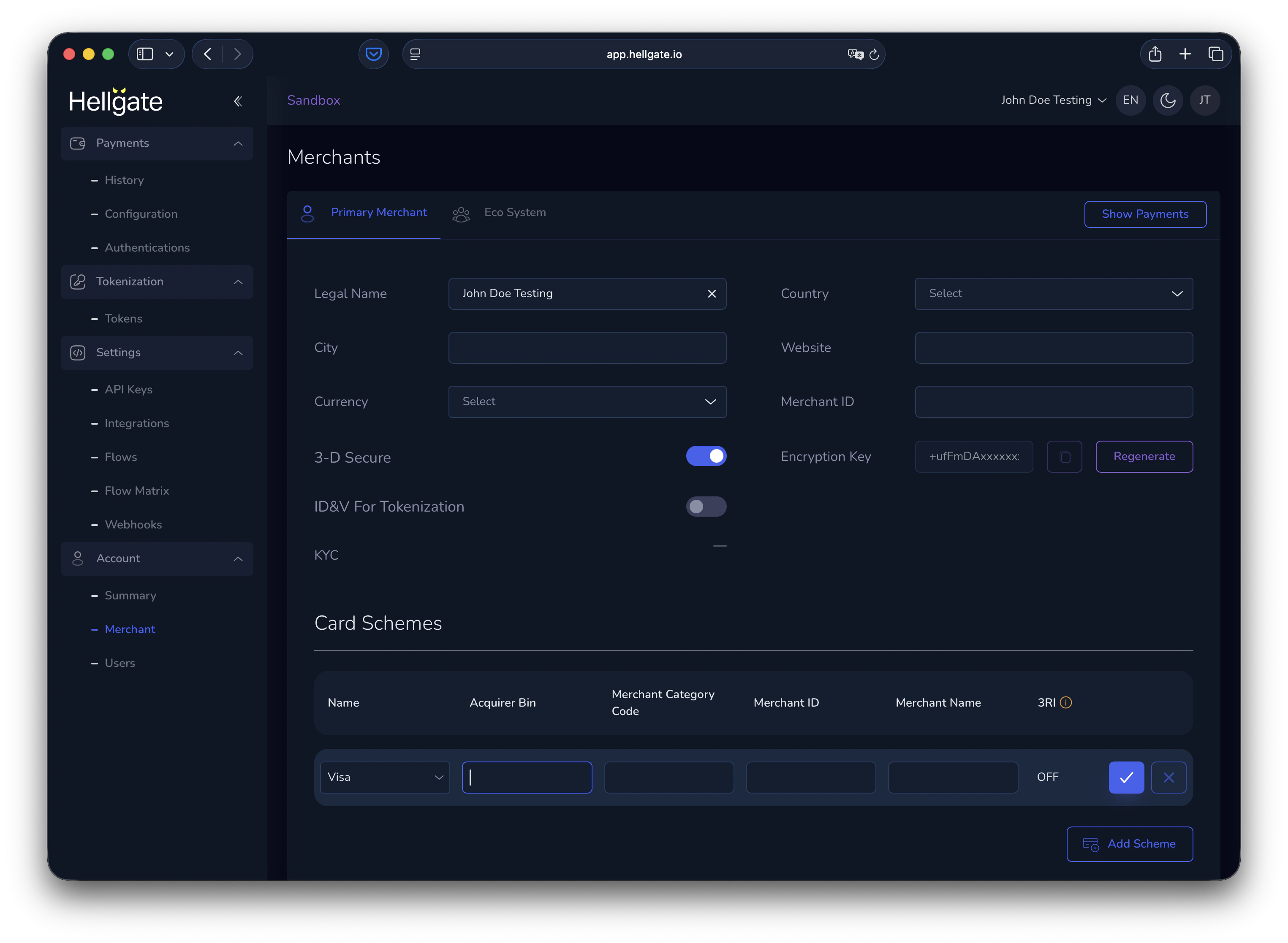
Task: Collapse the sidebar with double-chevron icon
Action: pos(237,102)
